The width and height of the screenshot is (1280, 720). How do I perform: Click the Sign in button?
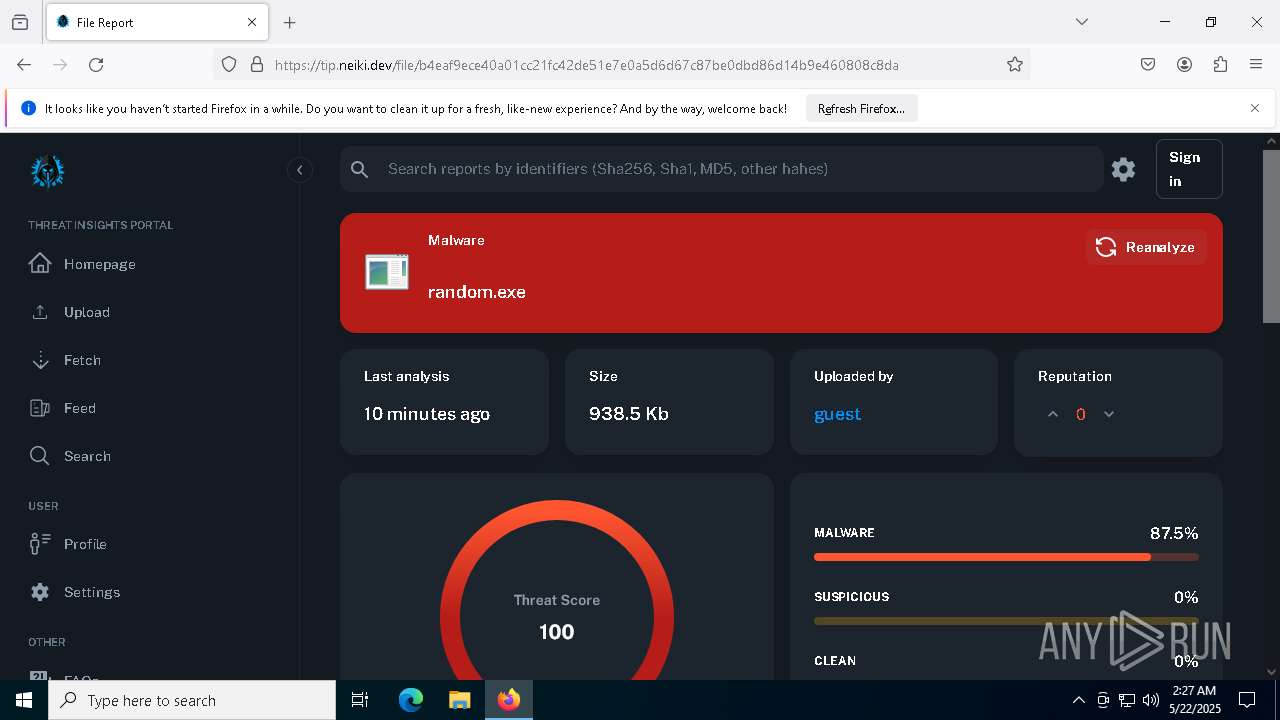(1188, 169)
